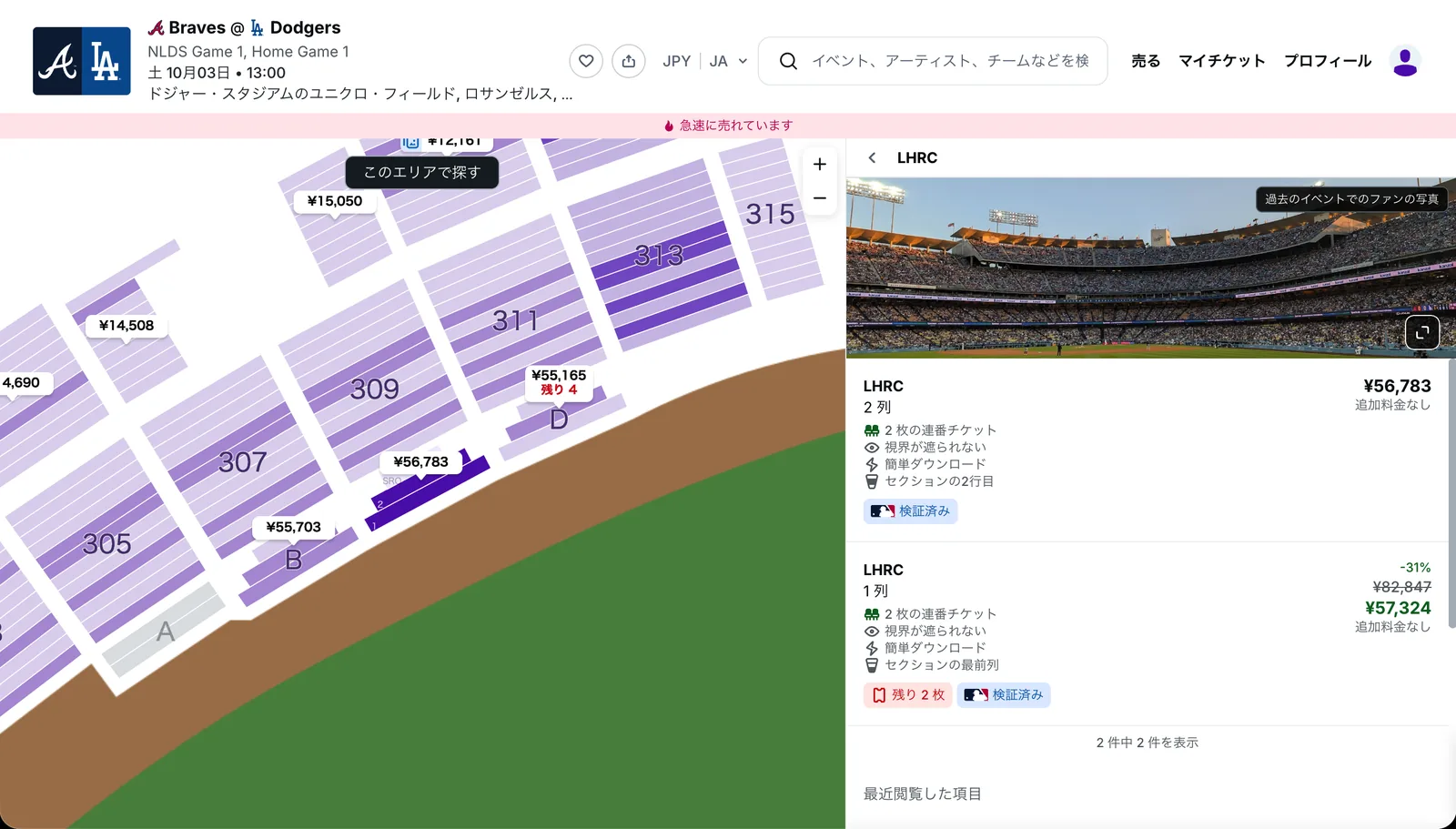This screenshot has height=829, width=1456.
Task: Click the ¥56,783 price marker on map
Action: (x=421, y=462)
